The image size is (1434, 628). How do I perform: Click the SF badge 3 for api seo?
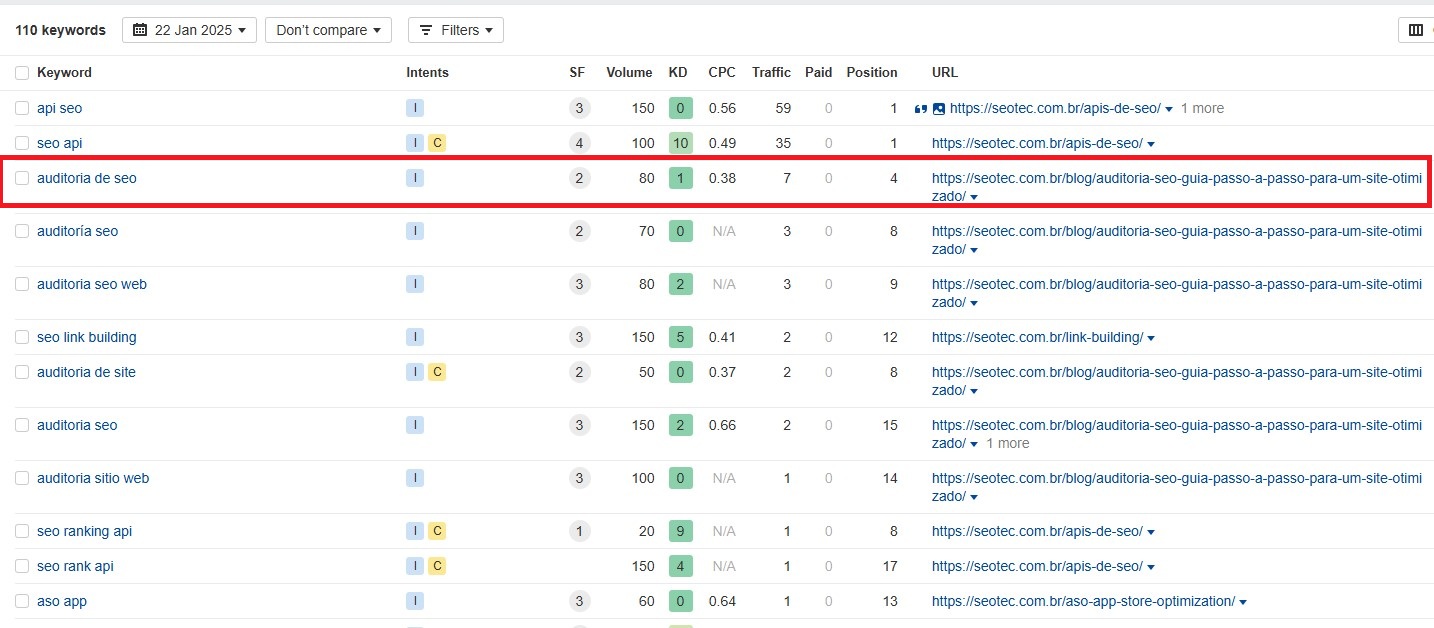[579, 108]
